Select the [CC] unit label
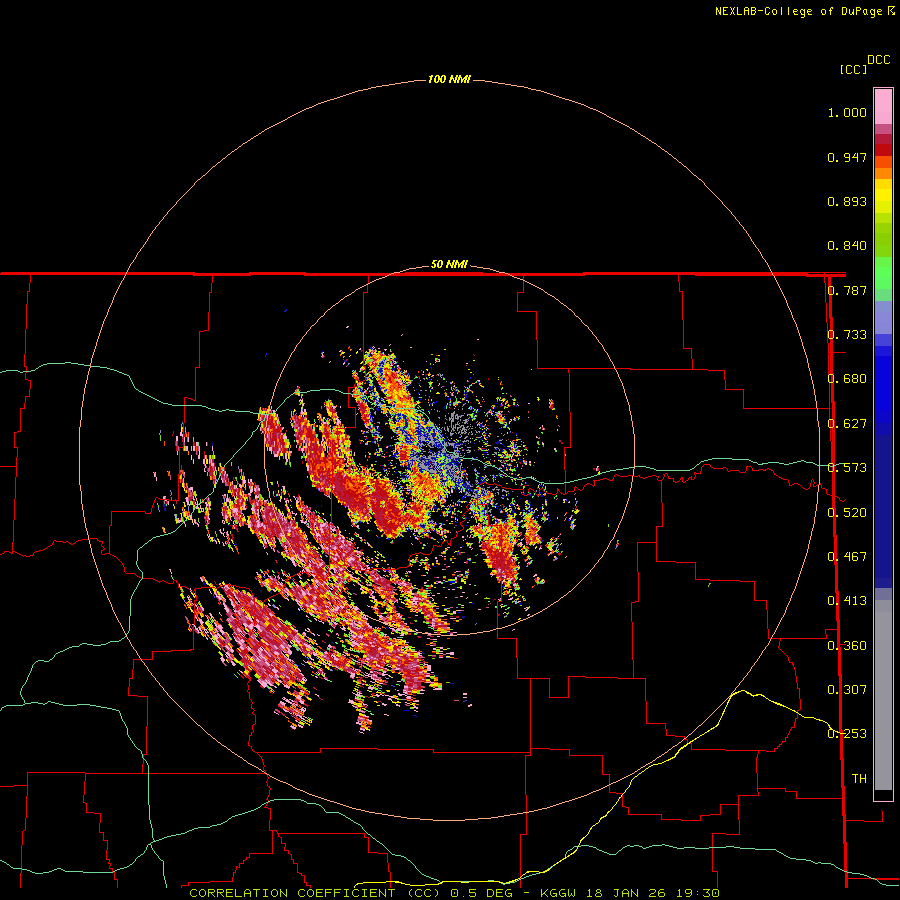 point(853,69)
